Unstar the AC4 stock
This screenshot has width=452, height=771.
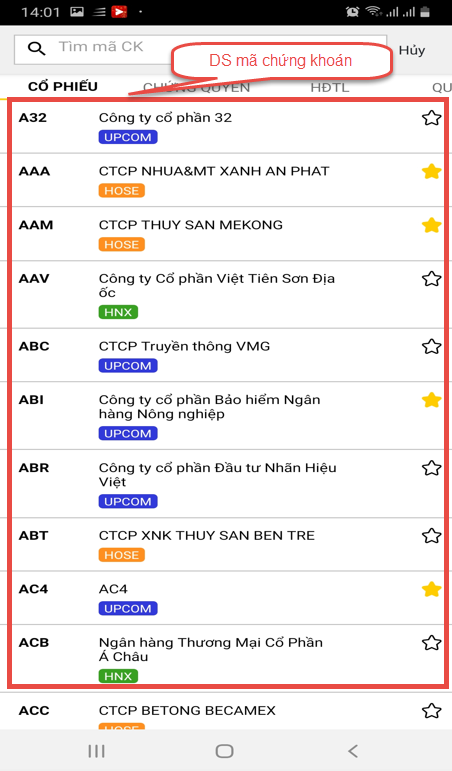[431, 589]
